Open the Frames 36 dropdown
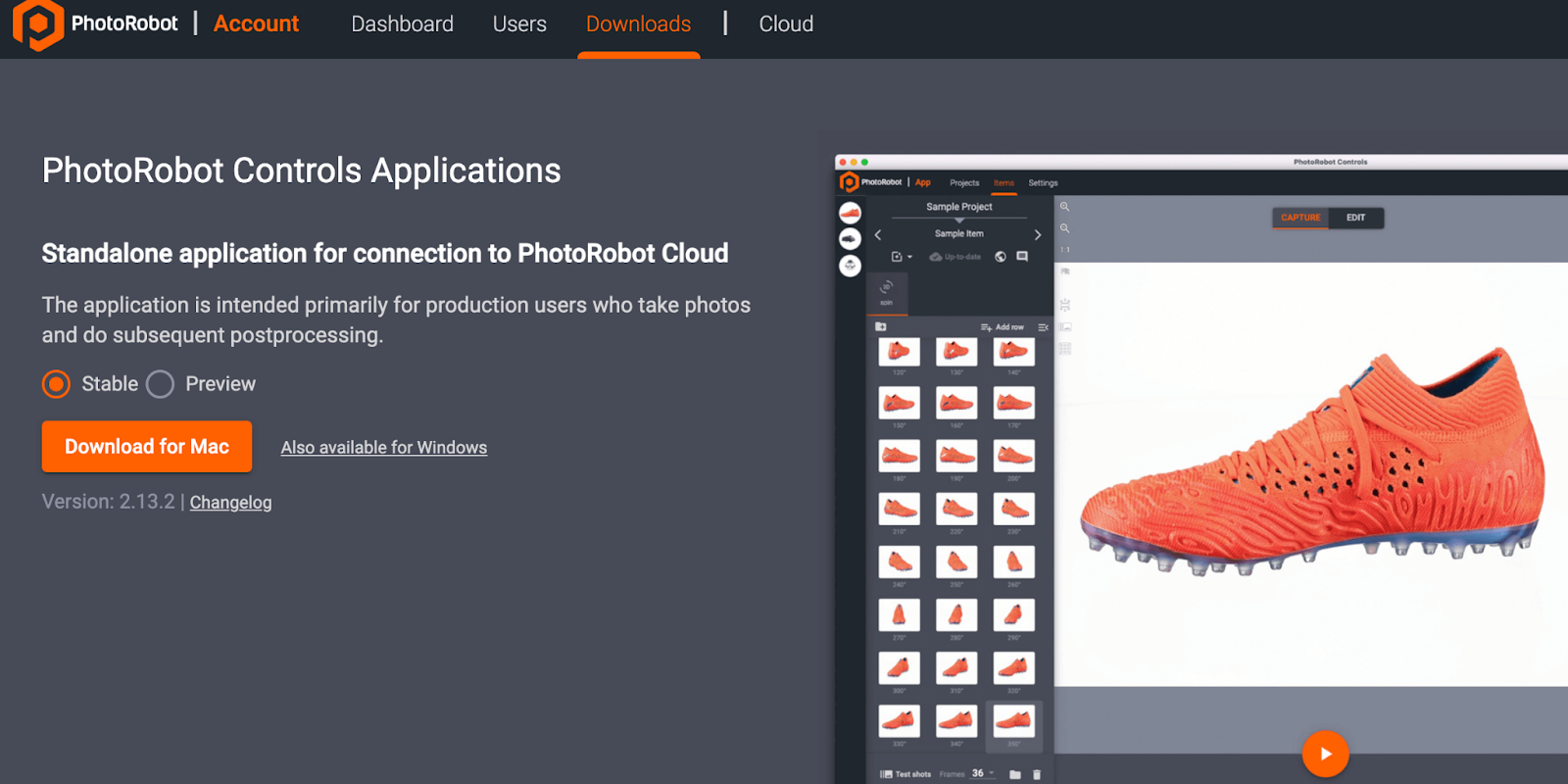The height and width of the screenshot is (784, 1568). 983,773
